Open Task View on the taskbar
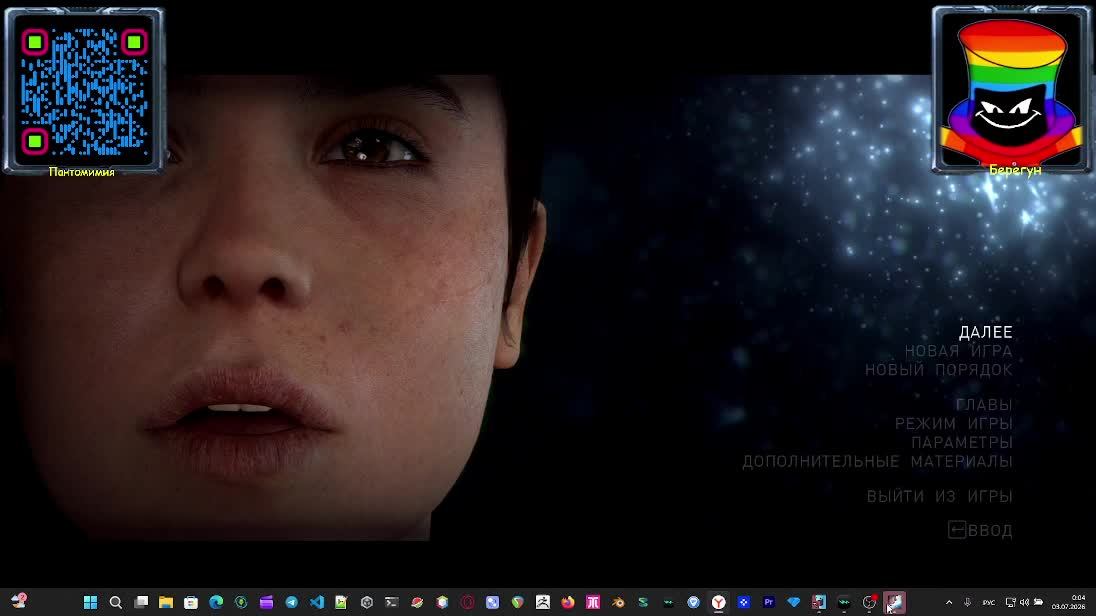 click(140, 602)
